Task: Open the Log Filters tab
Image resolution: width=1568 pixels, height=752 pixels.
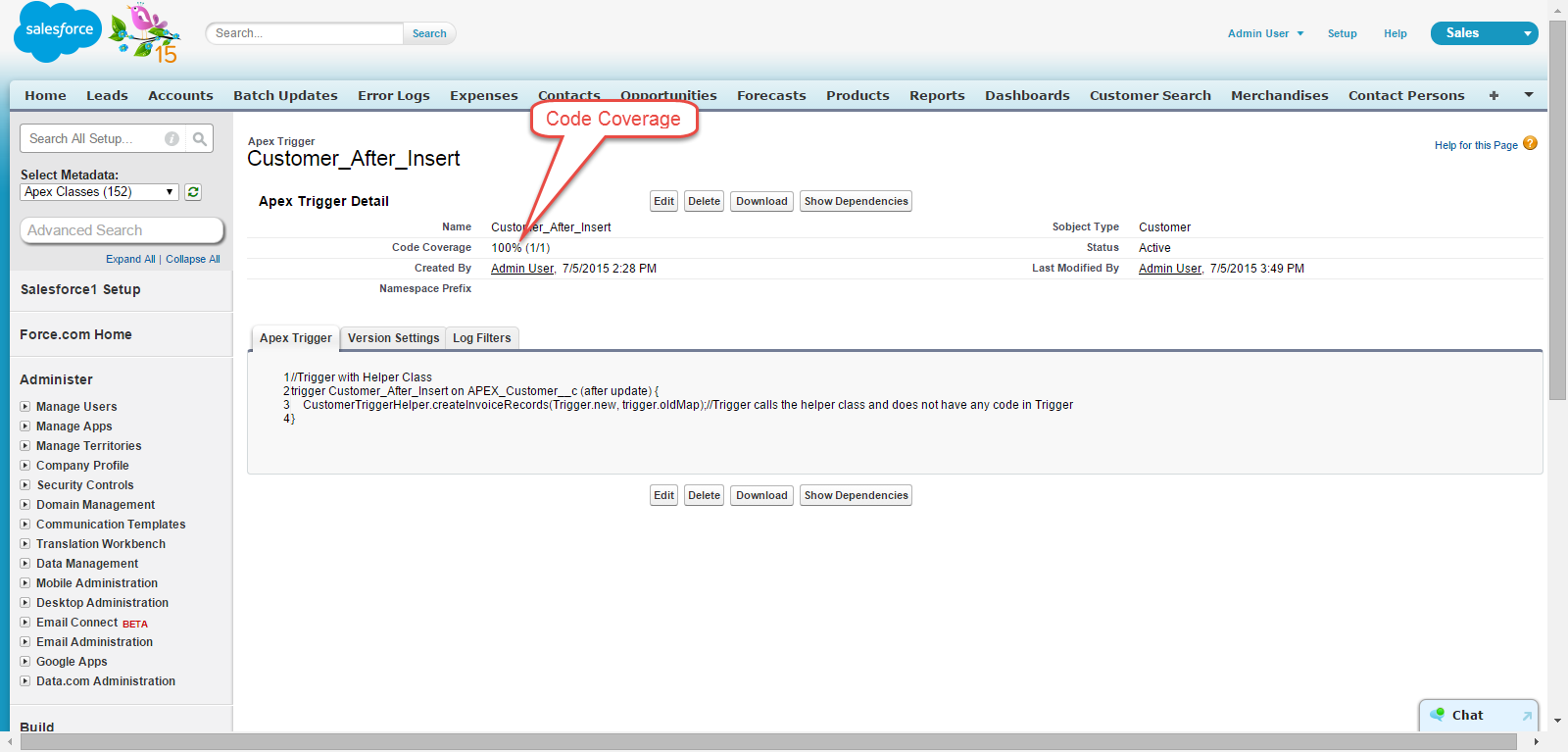Action: point(481,338)
